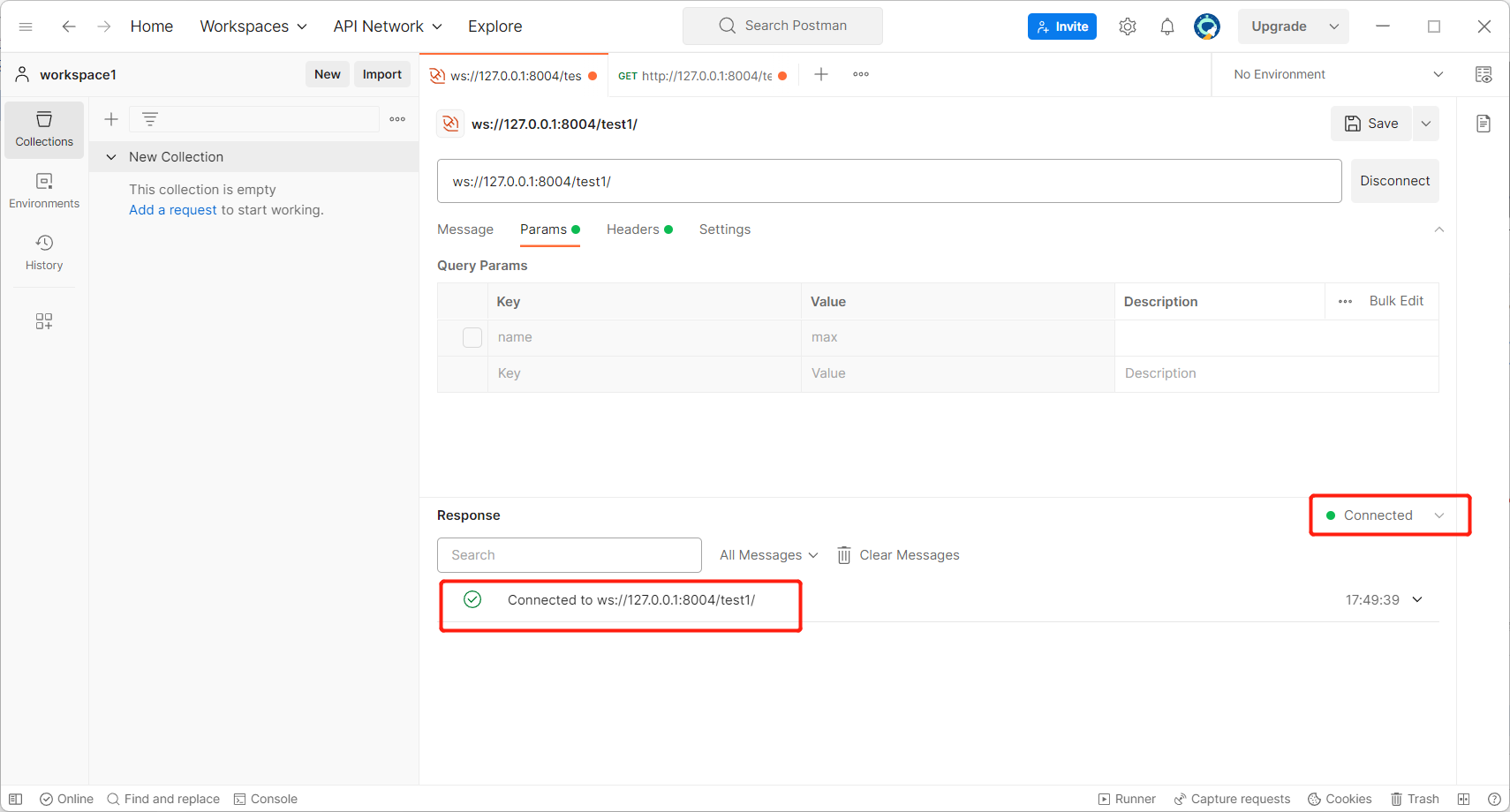This screenshot has width=1510, height=812.
Task: Open the Explore page
Action: click(x=495, y=26)
